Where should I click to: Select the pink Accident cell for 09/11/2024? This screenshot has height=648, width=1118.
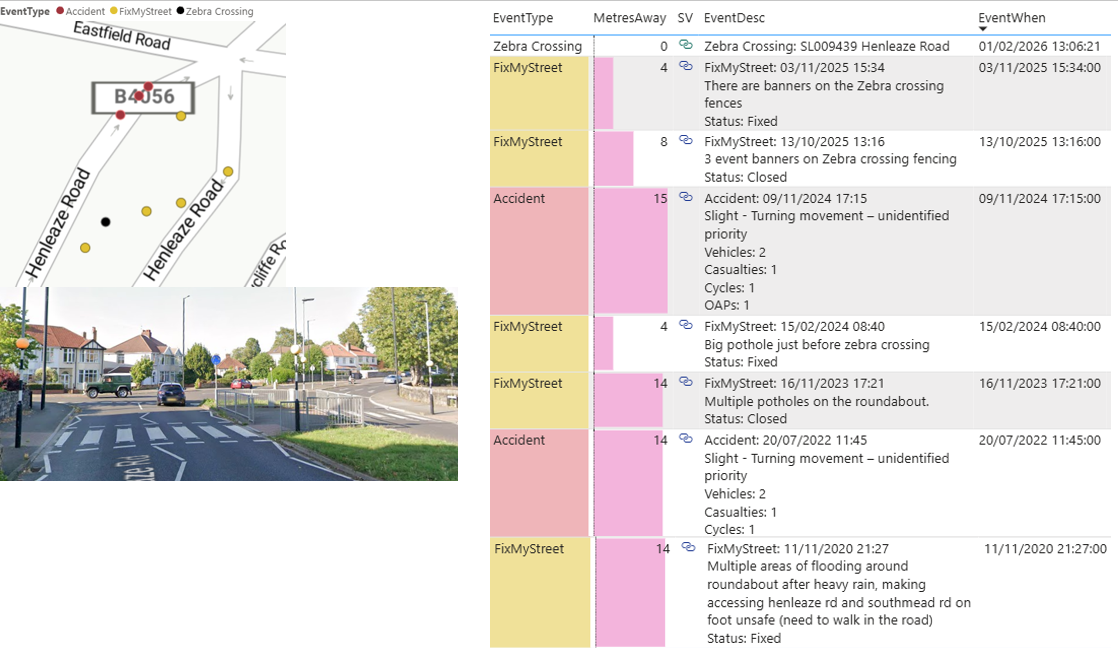pyautogui.click(x=540, y=250)
